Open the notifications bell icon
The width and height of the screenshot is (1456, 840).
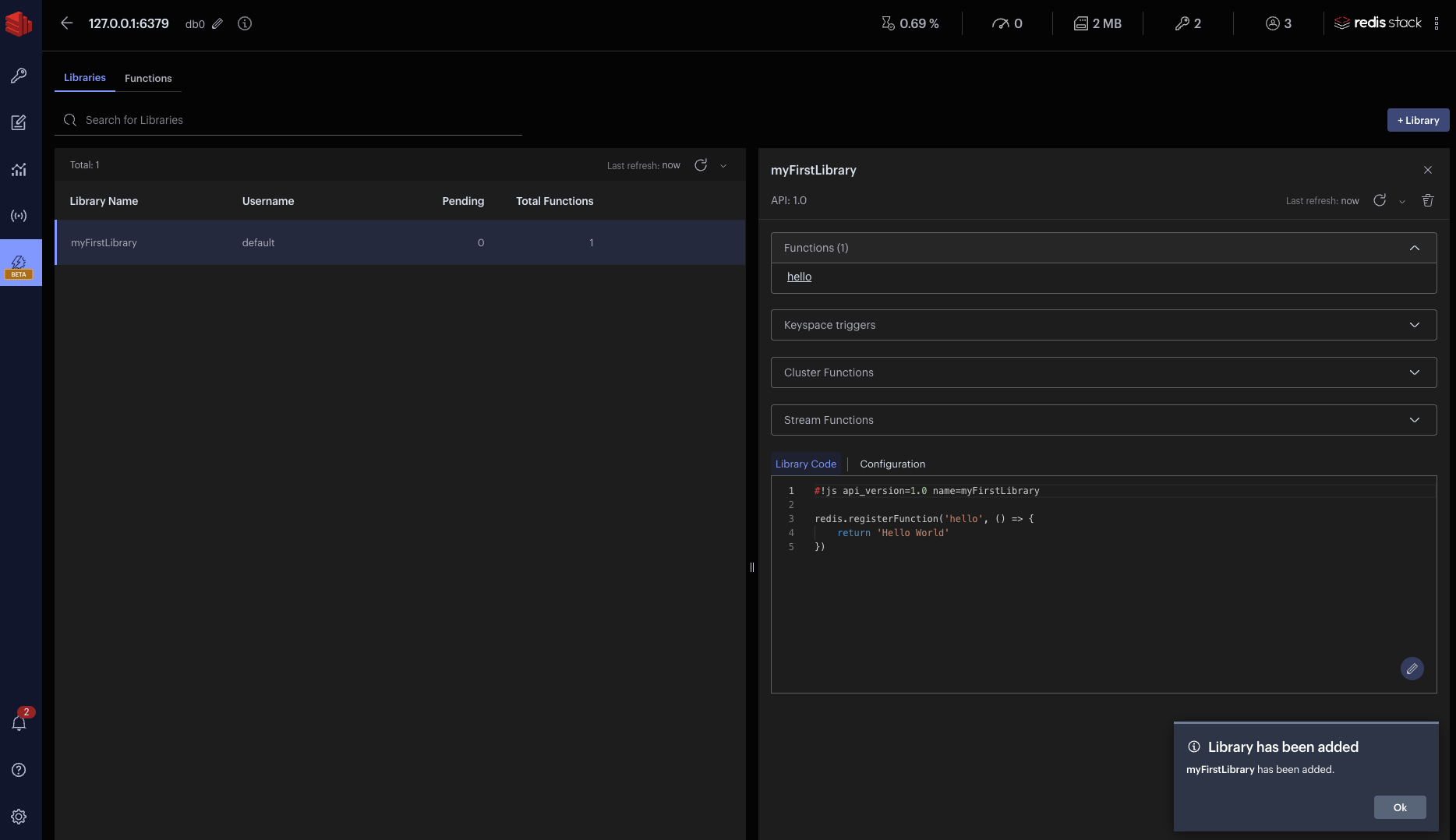point(19,723)
